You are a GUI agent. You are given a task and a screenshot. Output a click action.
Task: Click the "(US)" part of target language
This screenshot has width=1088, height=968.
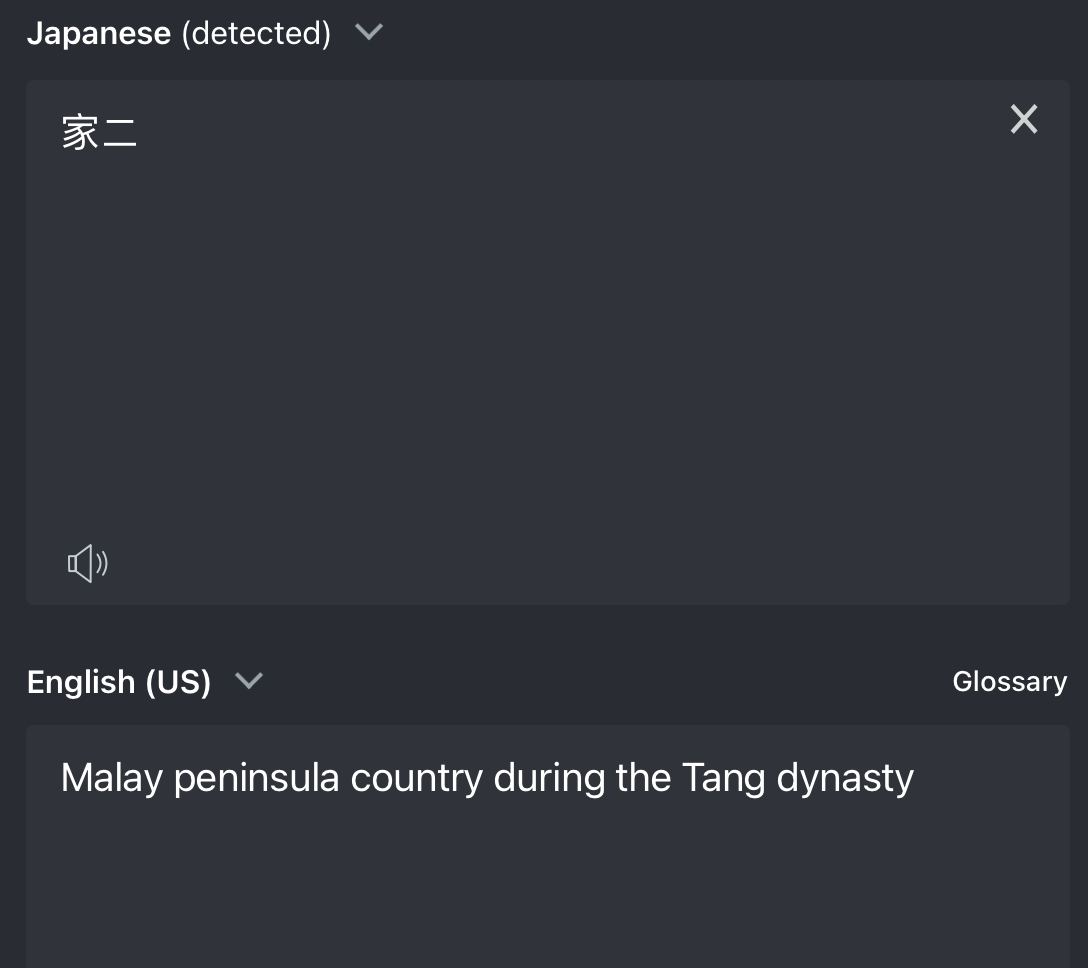tap(178, 682)
